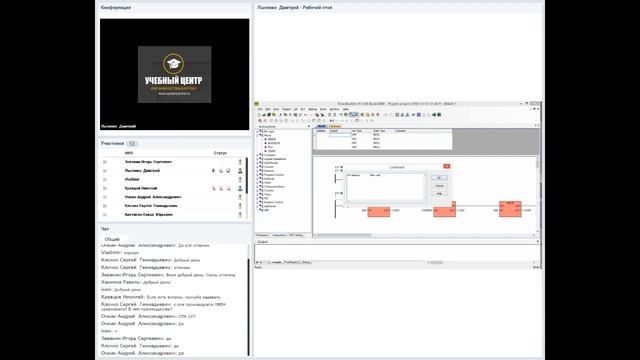Expand the Compare instruction group
The width and height of the screenshot is (640, 360).
pos(258,155)
